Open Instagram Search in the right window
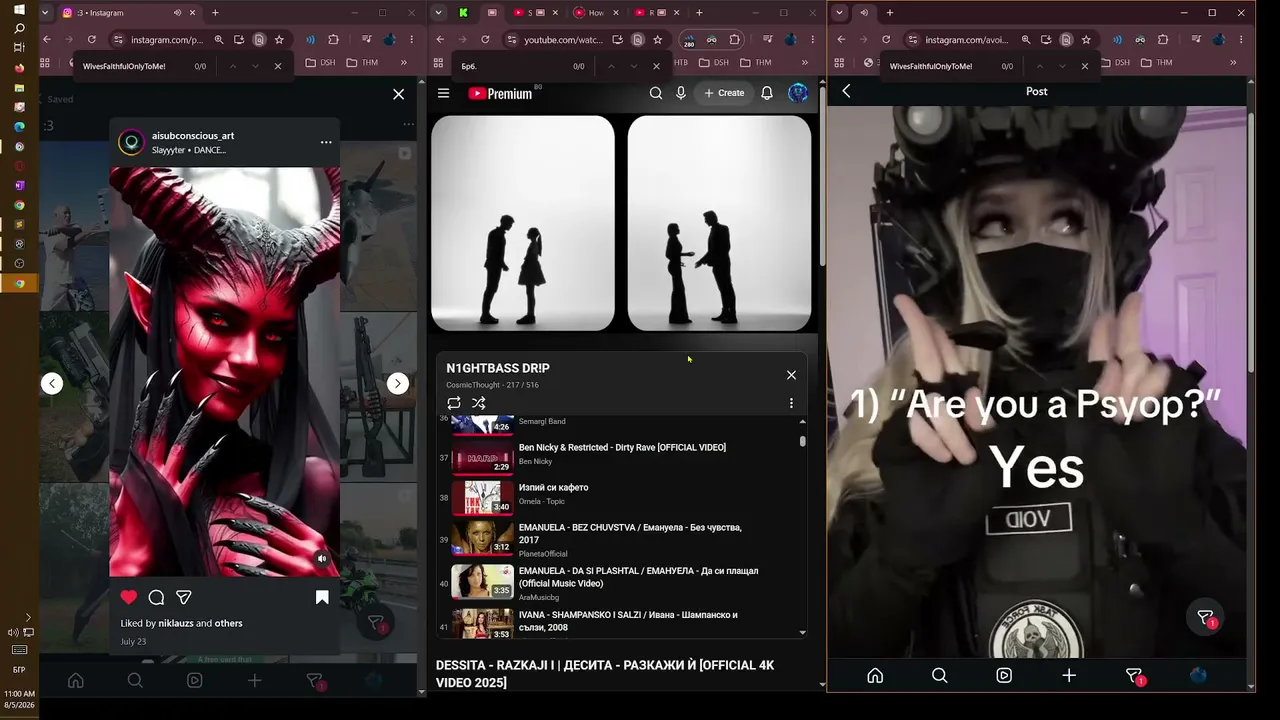This screenshot has width=1280, height=720. (x=940, y=676)
